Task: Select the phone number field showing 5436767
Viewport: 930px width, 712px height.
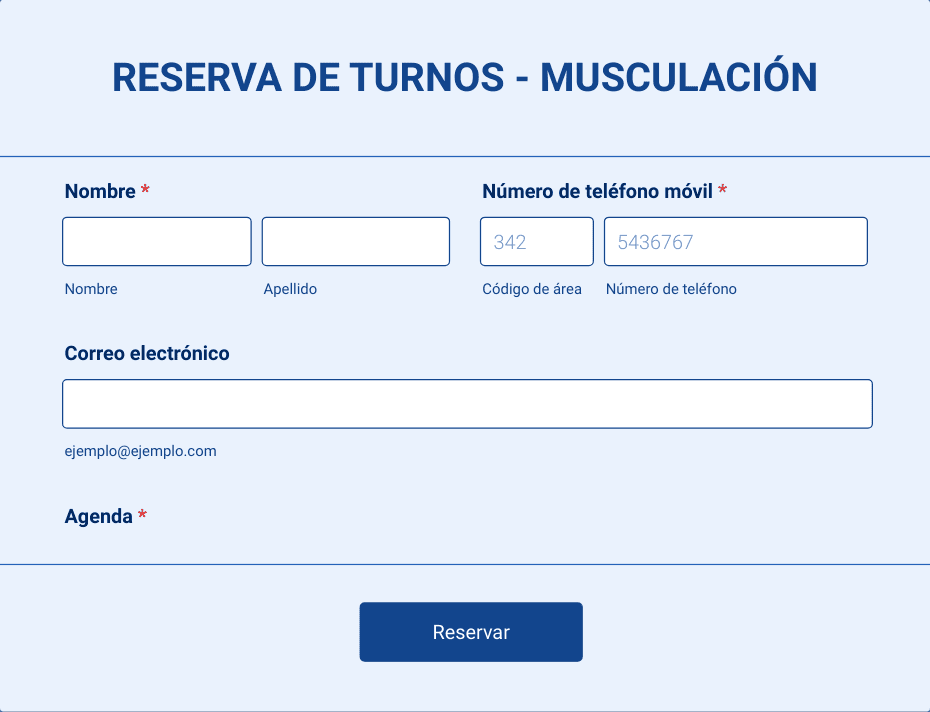Action: pos(735,242)
